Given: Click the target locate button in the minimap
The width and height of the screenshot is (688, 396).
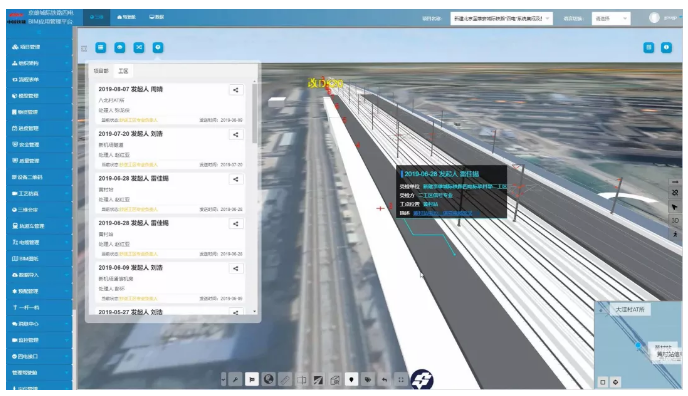Looking at the screenshot, I should tap(616, 382).
